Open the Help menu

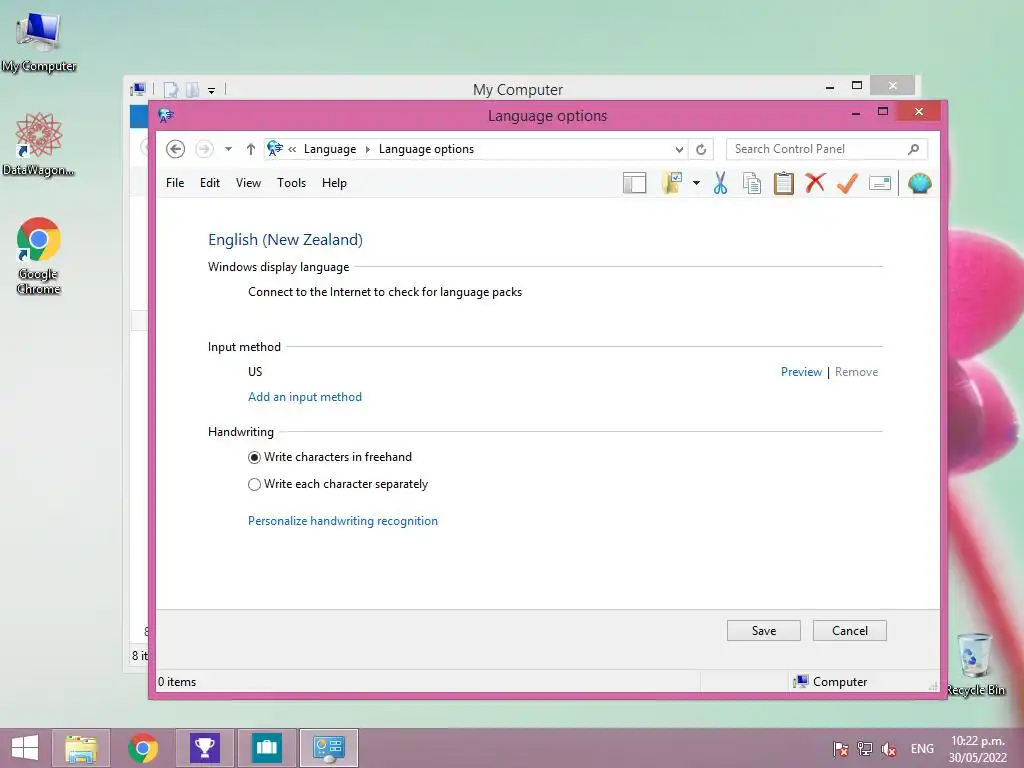point(334,183)
